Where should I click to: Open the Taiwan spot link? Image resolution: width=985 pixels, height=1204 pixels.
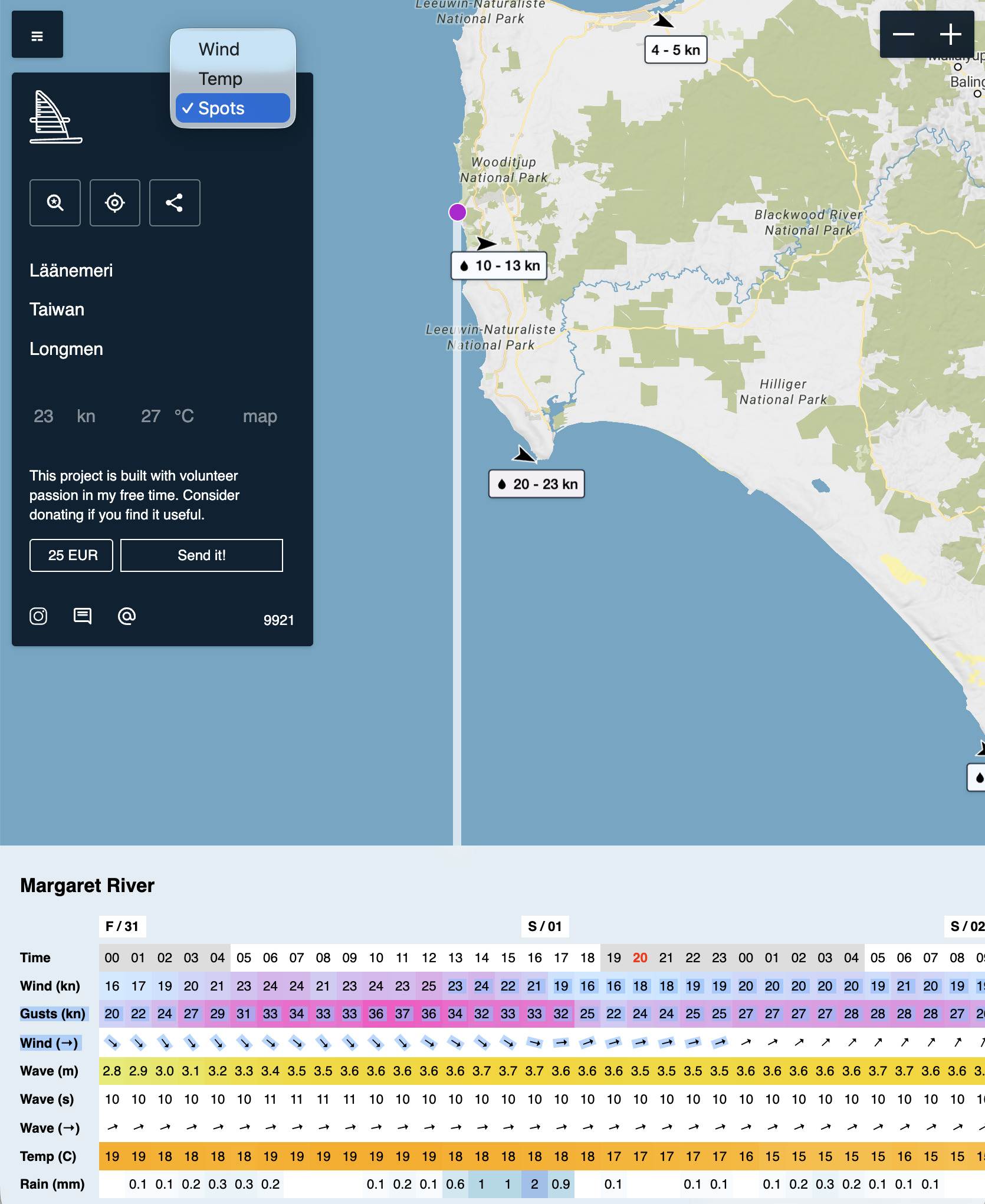tap(57, 309)
